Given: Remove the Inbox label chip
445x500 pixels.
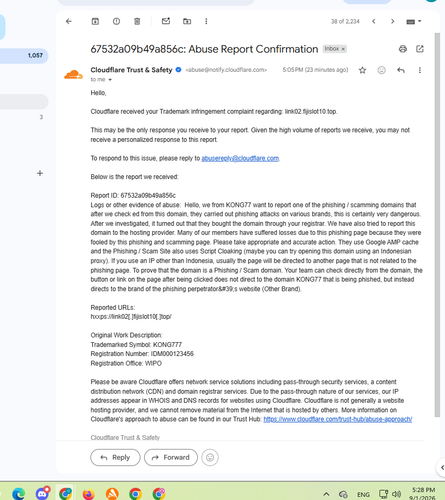Looking at the screenshot, I should point(343,49).
